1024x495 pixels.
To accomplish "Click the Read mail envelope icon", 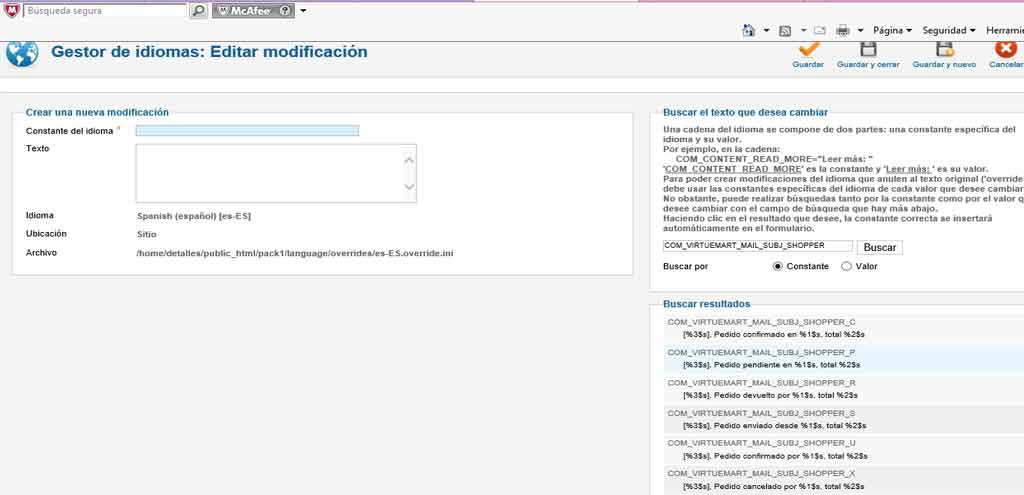I will (820, 31).
